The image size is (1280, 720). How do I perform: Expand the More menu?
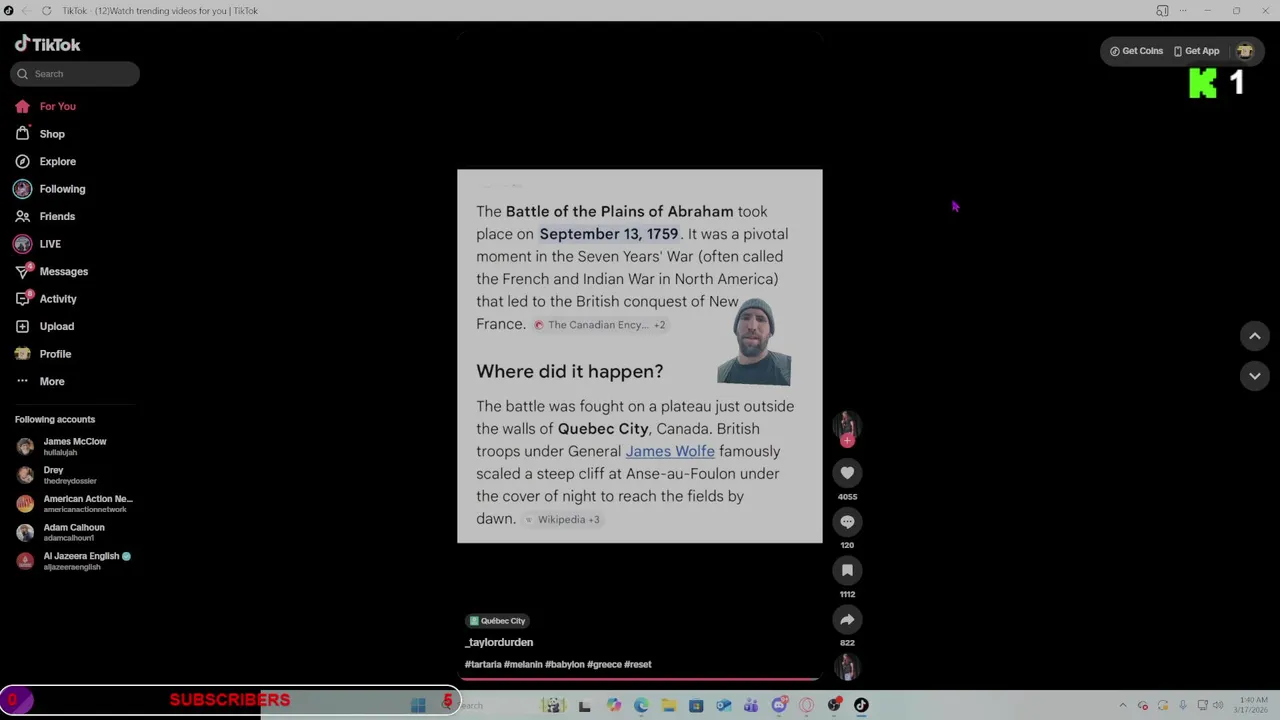pos(40,381)
